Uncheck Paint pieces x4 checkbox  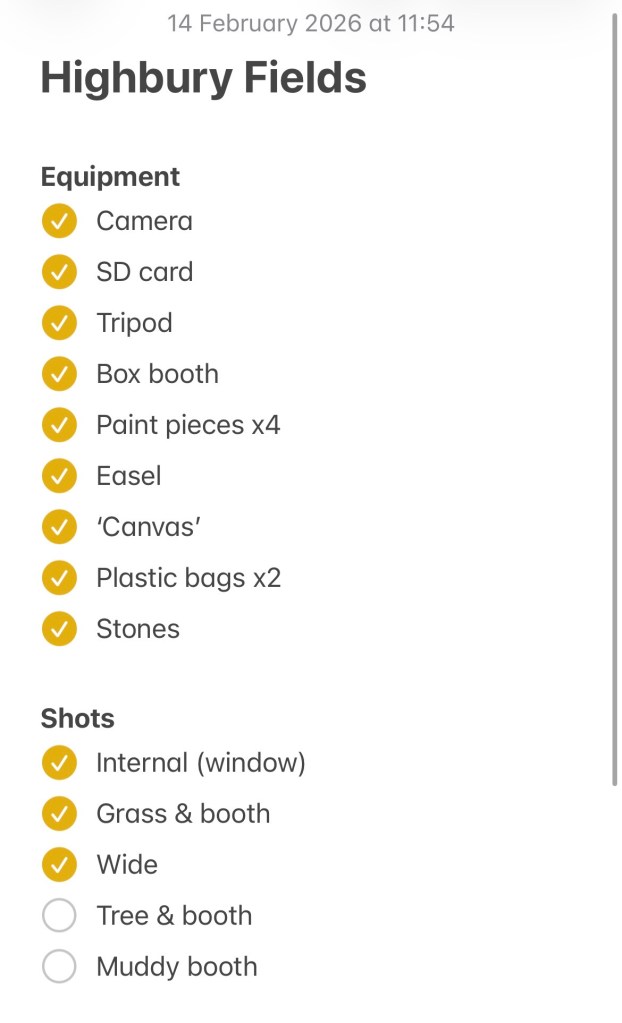click(59, 425)
